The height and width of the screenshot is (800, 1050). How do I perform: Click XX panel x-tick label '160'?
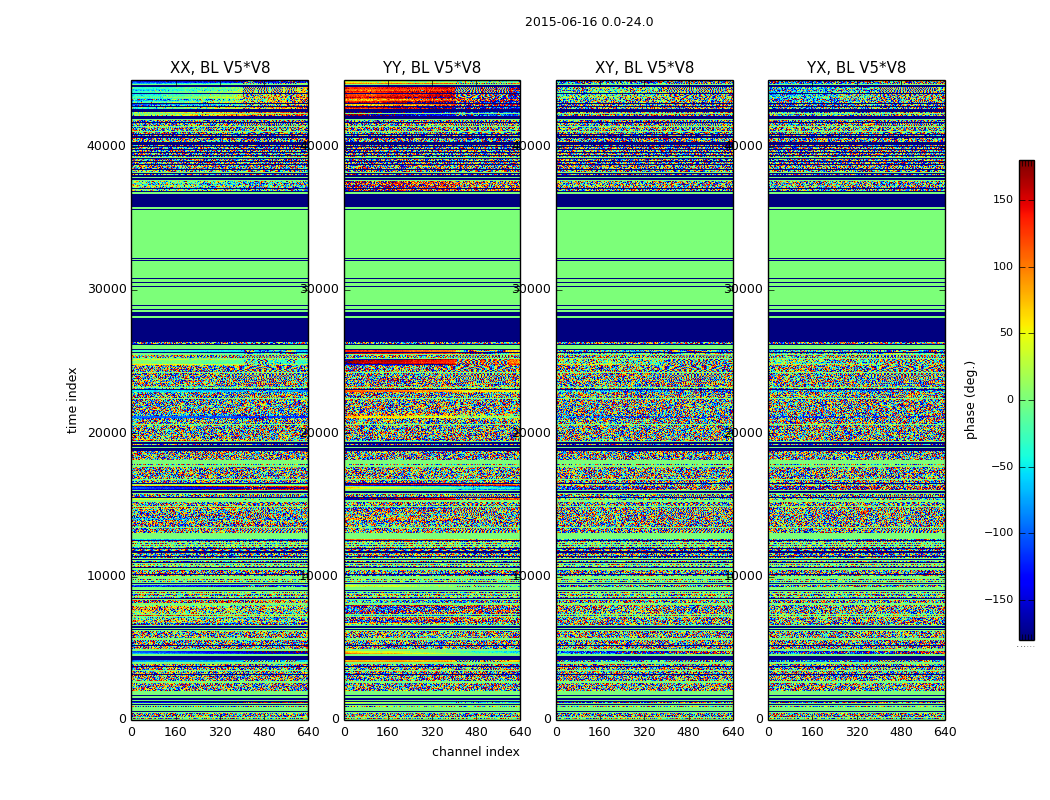[175, 732]
